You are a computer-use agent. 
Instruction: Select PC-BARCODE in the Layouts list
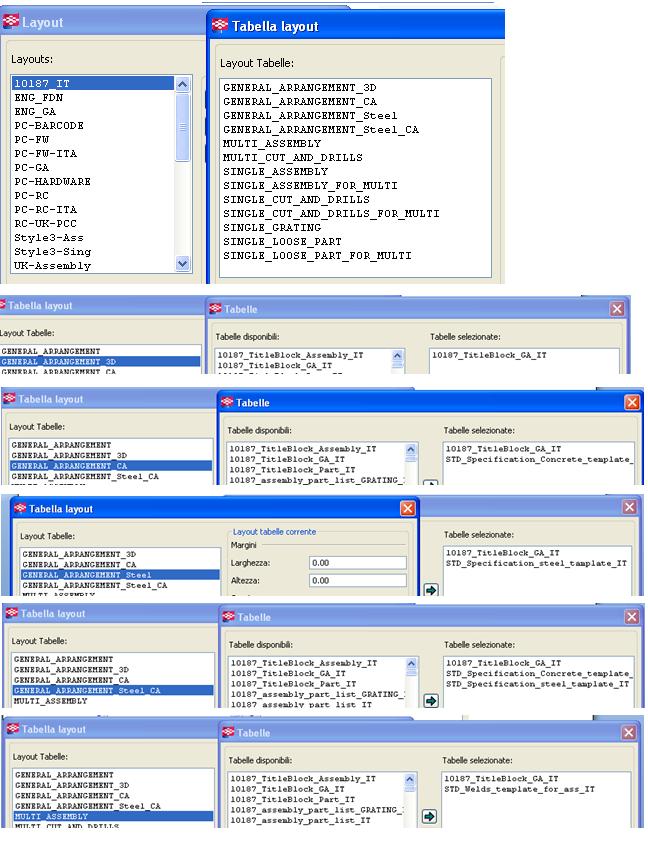49,126
